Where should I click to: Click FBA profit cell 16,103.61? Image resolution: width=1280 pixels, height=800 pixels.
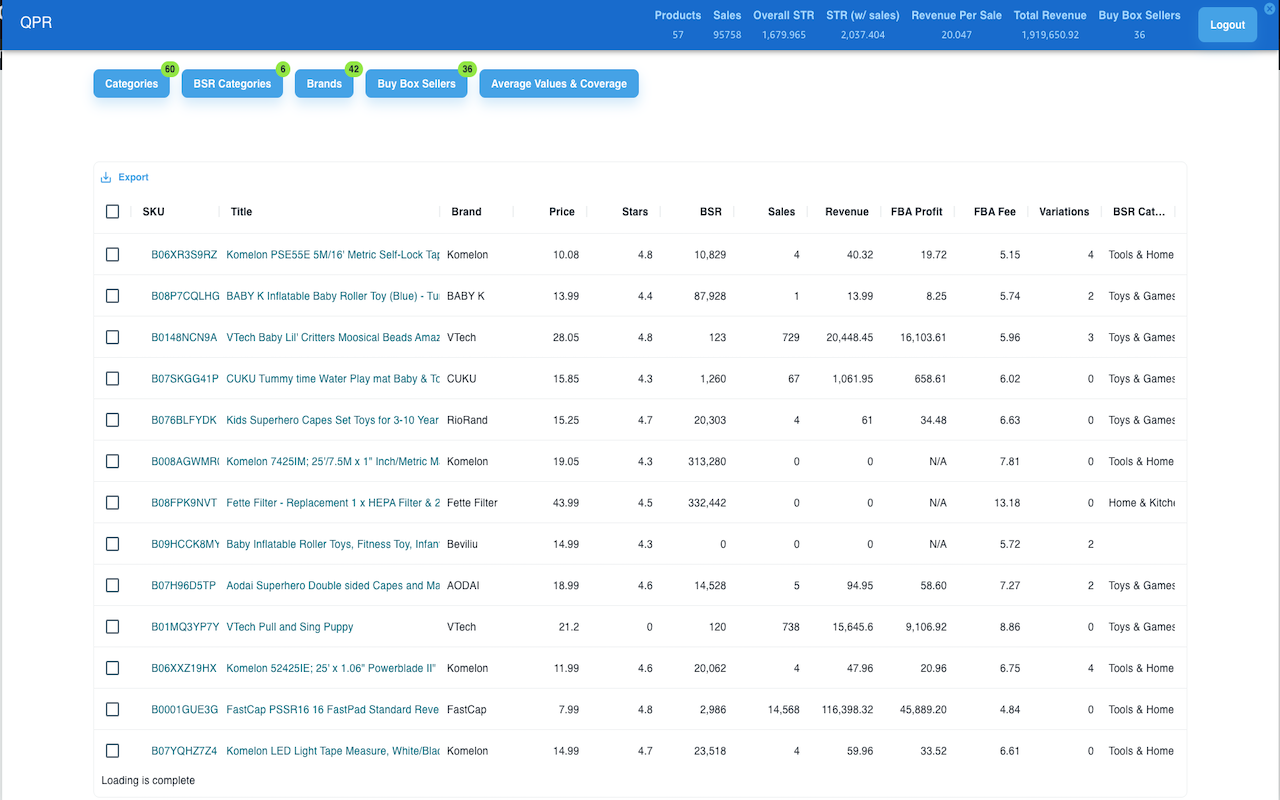923,338
